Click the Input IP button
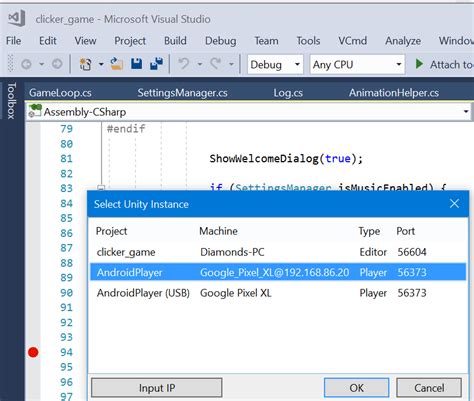474x401 pixels. click(157, 388)
